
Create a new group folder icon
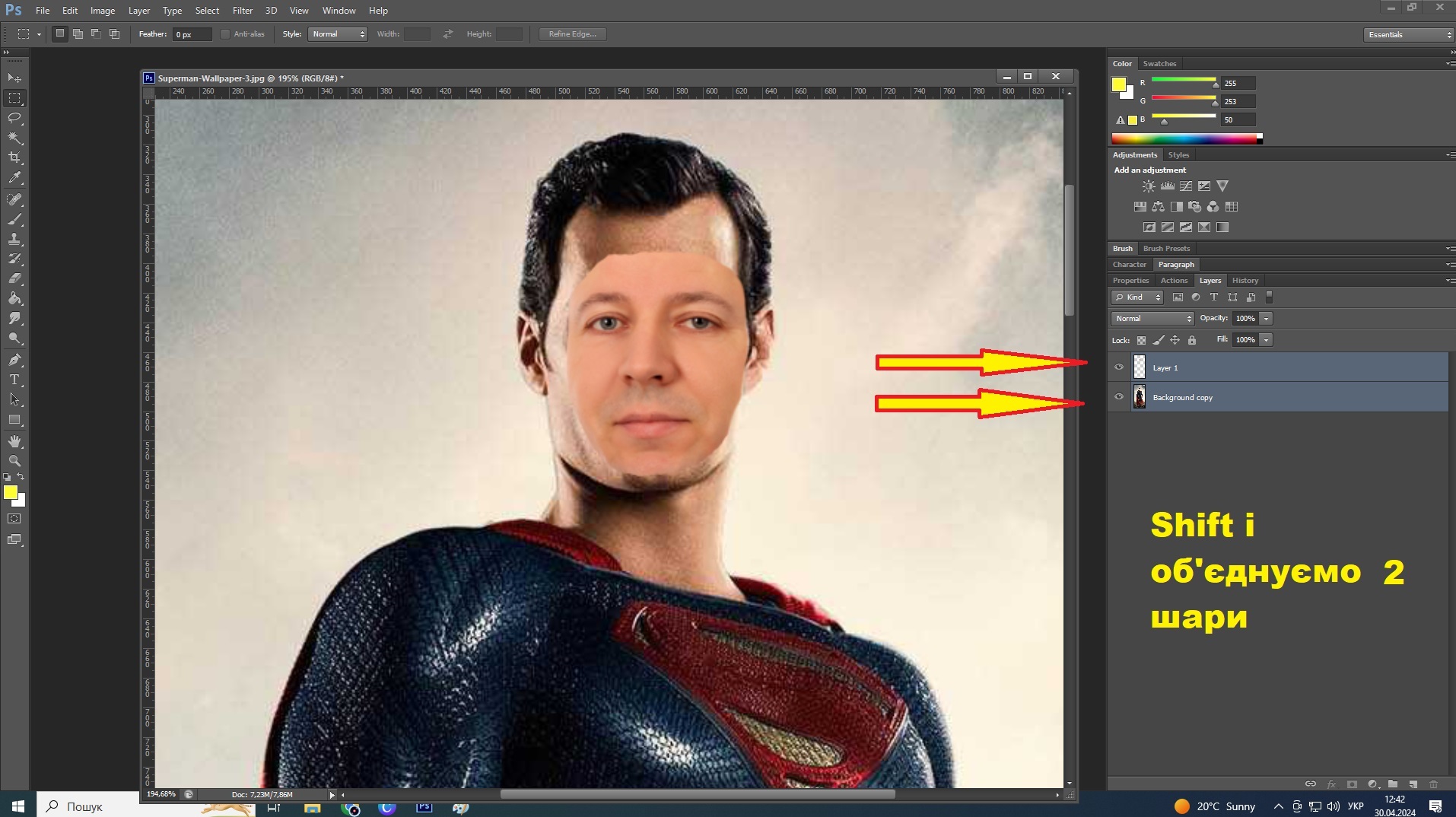(x=1393, y=784)
